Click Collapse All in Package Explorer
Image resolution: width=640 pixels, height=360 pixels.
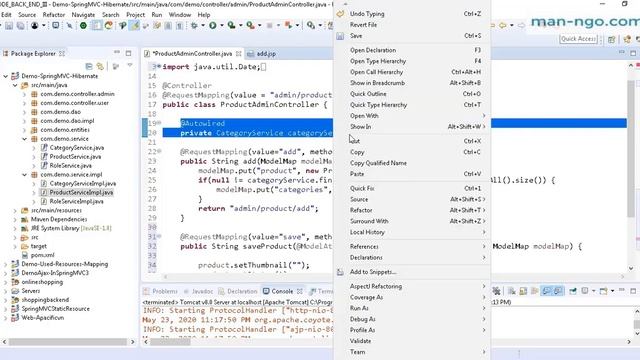[x=89, y=66]
